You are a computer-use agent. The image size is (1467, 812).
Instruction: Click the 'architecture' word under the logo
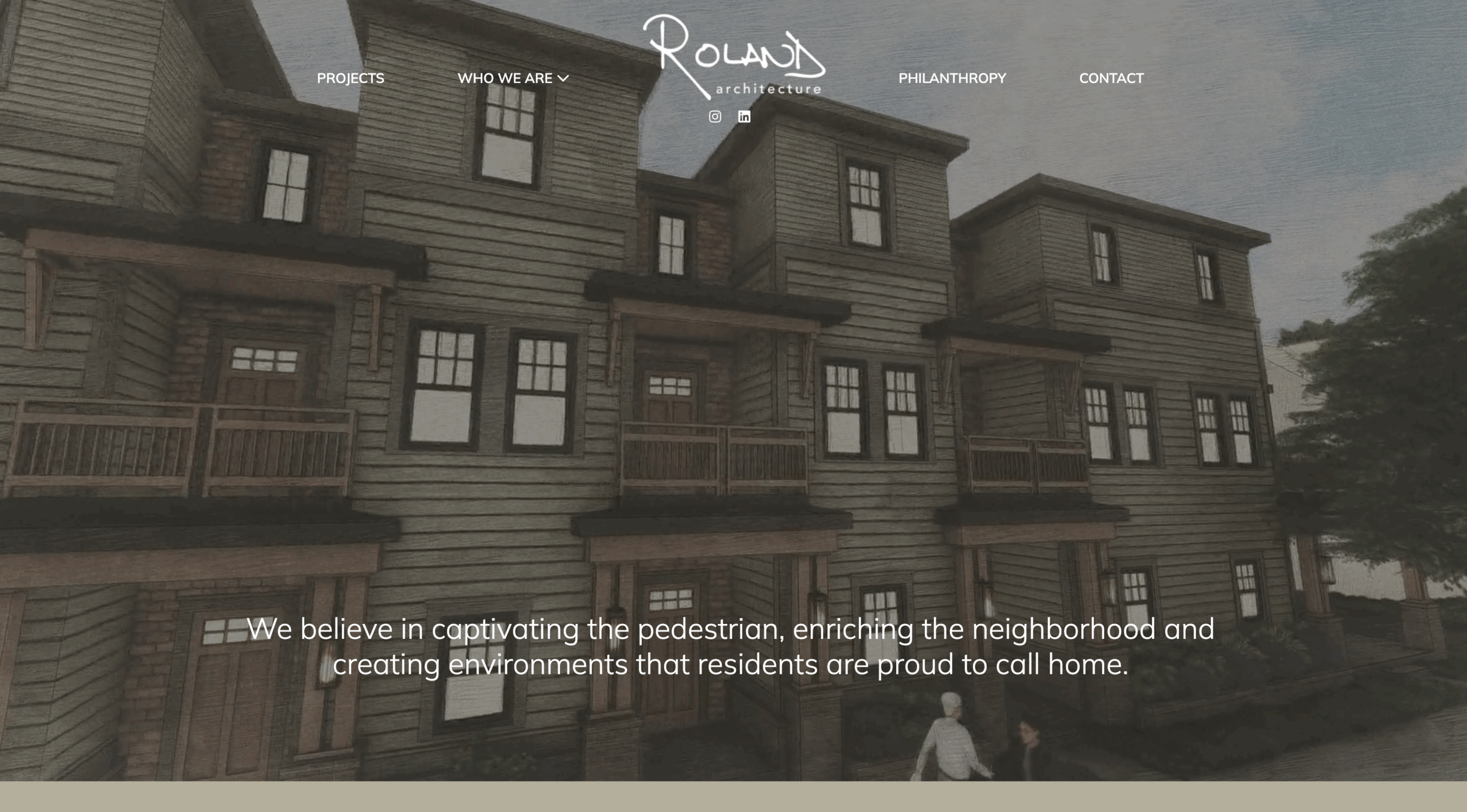[768, 89]
